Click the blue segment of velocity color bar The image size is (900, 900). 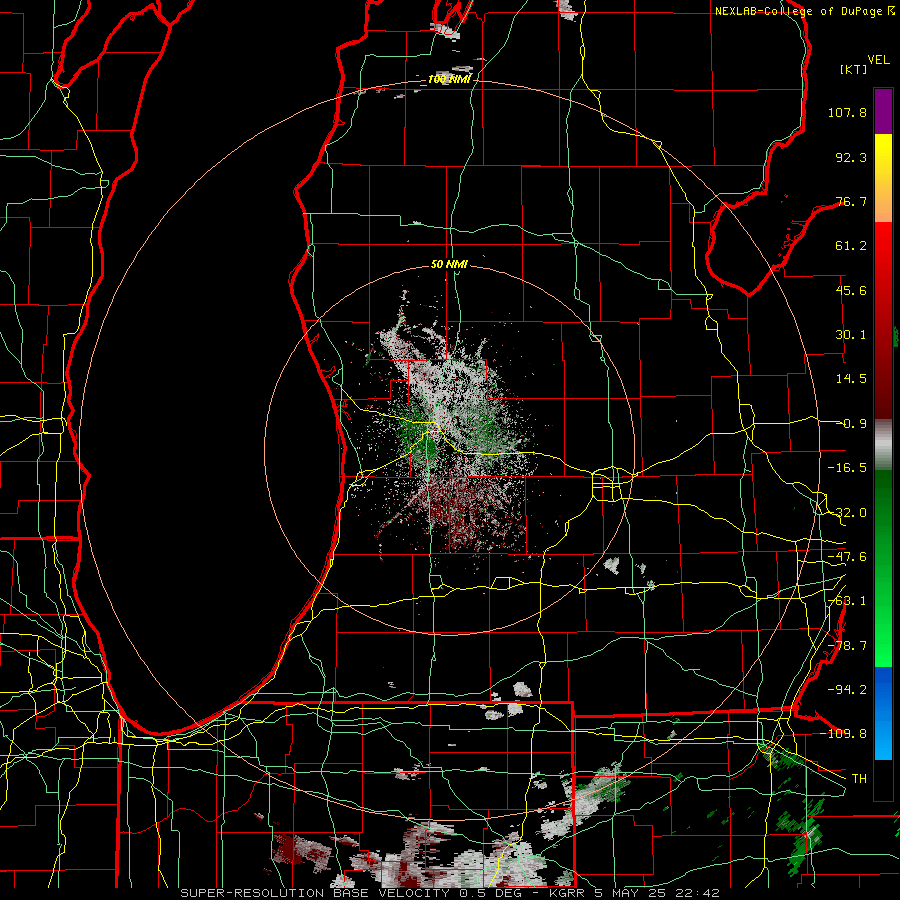pos(883,713)
